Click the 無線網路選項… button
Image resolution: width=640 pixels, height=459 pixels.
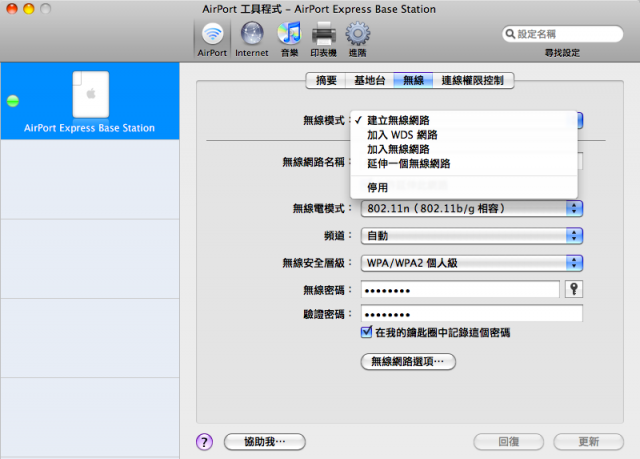coord(408,361)
